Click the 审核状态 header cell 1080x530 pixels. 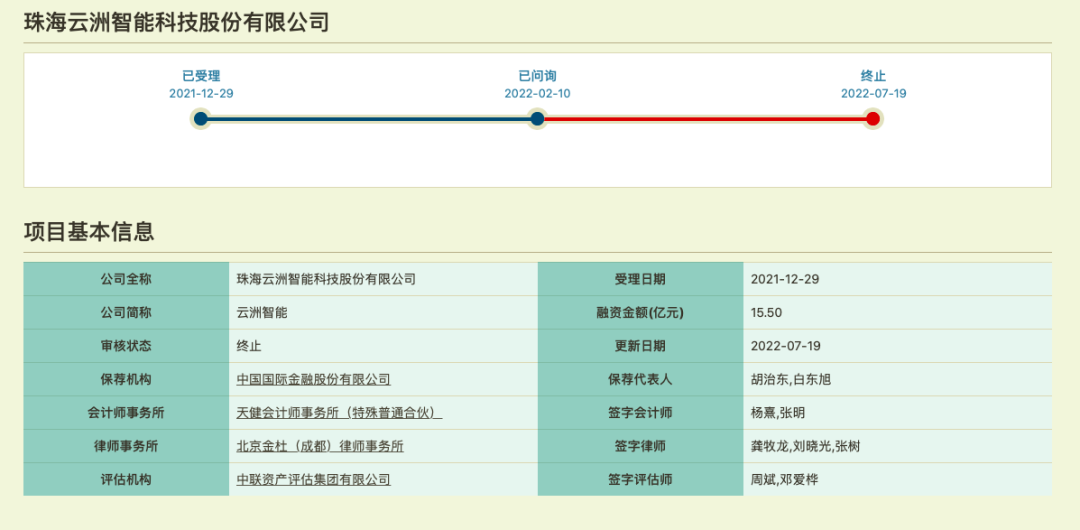126,346
